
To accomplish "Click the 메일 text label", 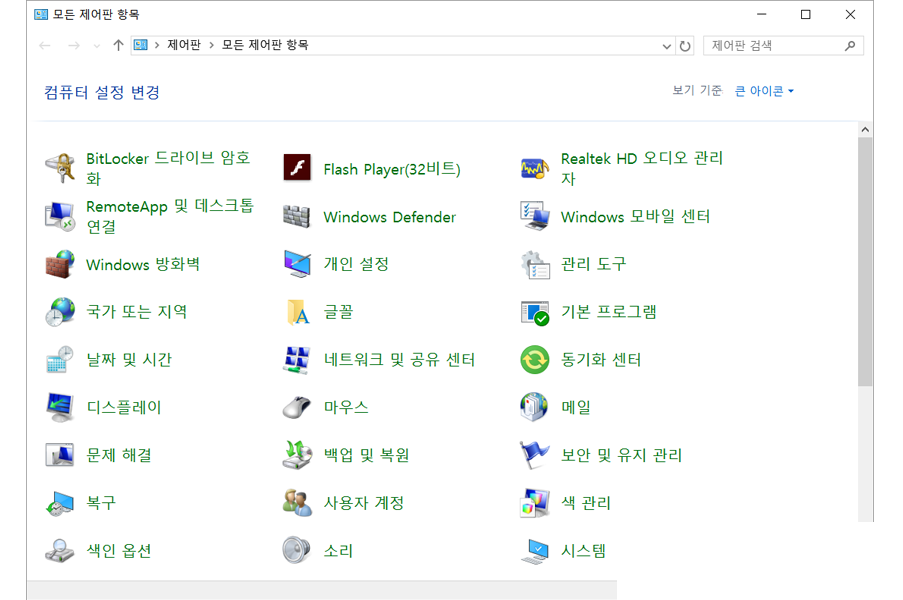I will pyautogui.click(x=576, y=408).
